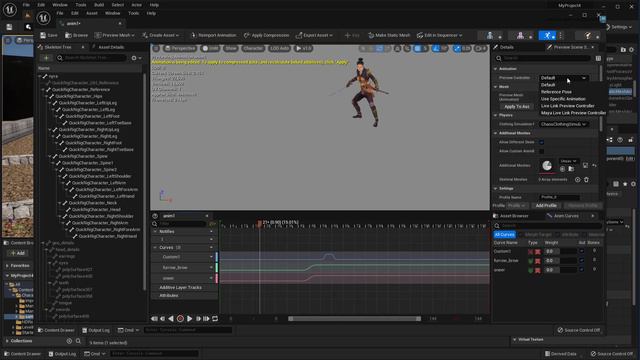The image size is (640, 360).
Task: Click Browse in the animation editor toolbar
Action: click(76, 36)
